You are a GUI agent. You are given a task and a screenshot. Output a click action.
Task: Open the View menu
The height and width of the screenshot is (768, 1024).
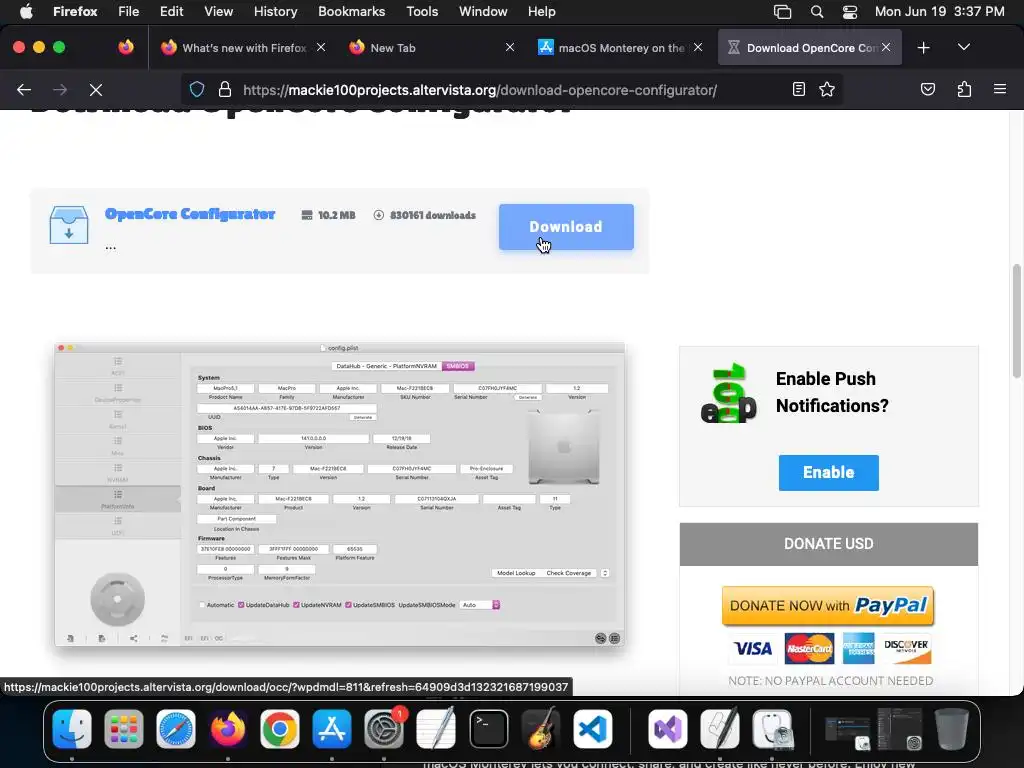click(218, 12)
